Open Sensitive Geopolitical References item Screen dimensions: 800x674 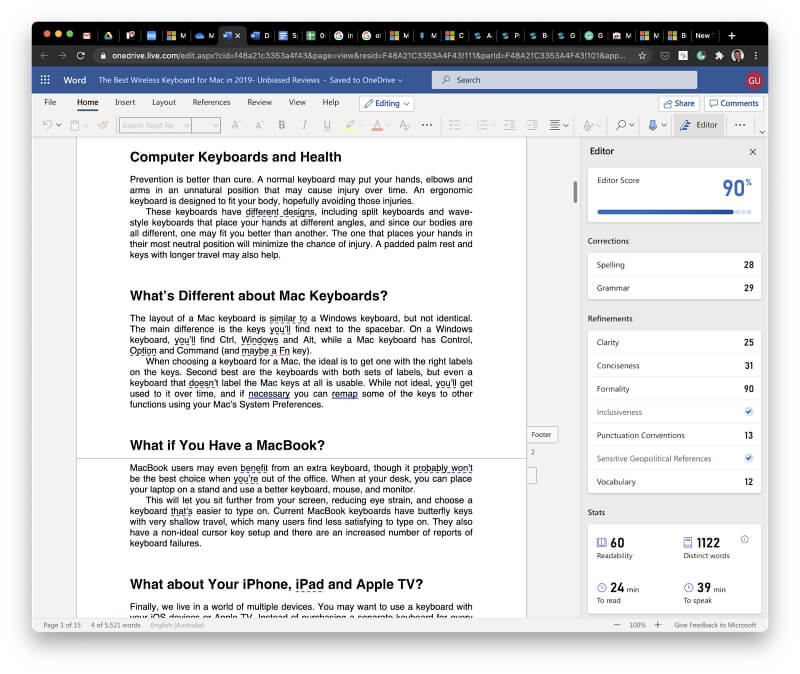[674, 458]
